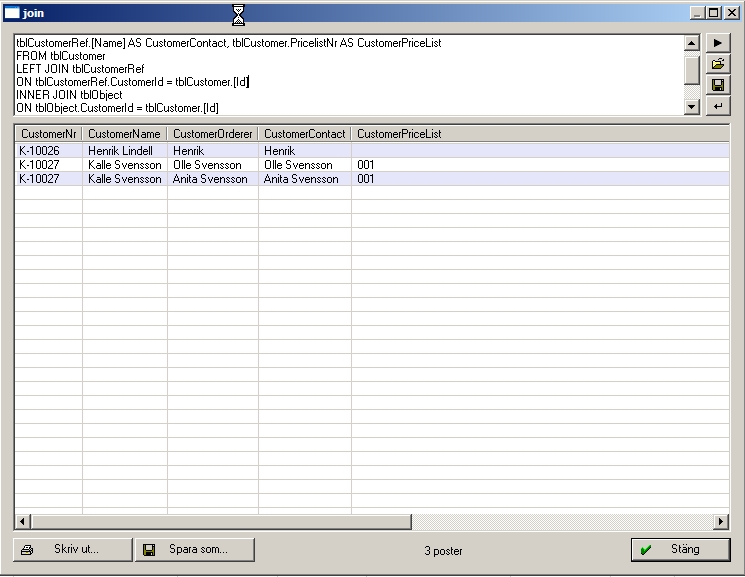Sort by CustomerNr column header
Screen dimensions: 745x577
click(48, 134)
